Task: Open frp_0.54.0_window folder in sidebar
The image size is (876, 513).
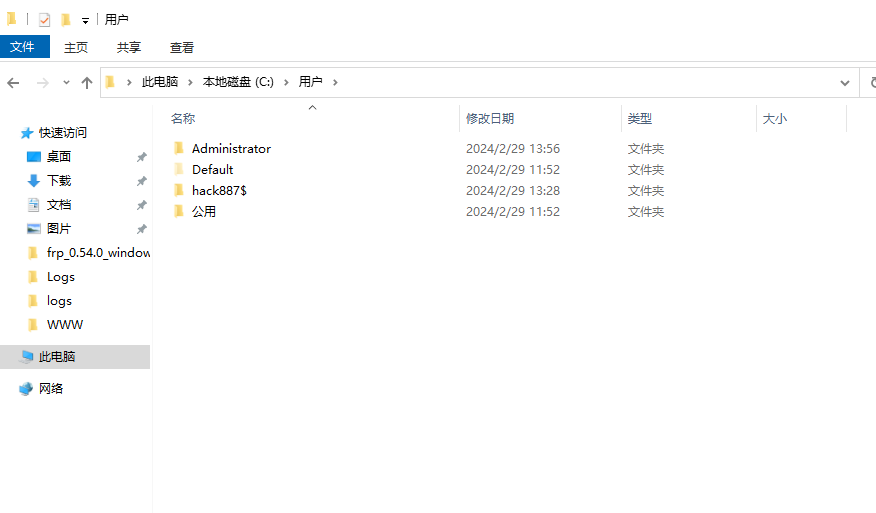Action: pyautogui.click(x=98, y=253)
